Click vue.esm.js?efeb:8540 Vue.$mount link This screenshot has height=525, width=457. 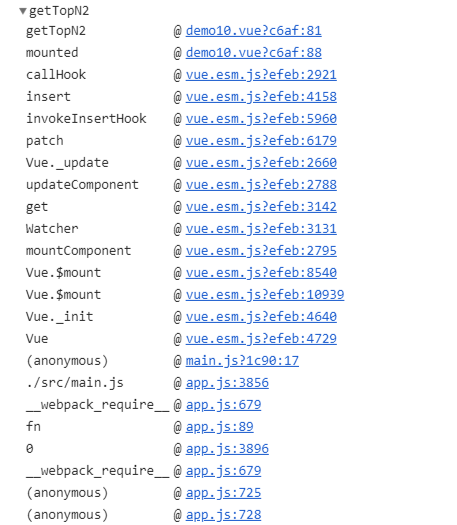coord(261,273)
